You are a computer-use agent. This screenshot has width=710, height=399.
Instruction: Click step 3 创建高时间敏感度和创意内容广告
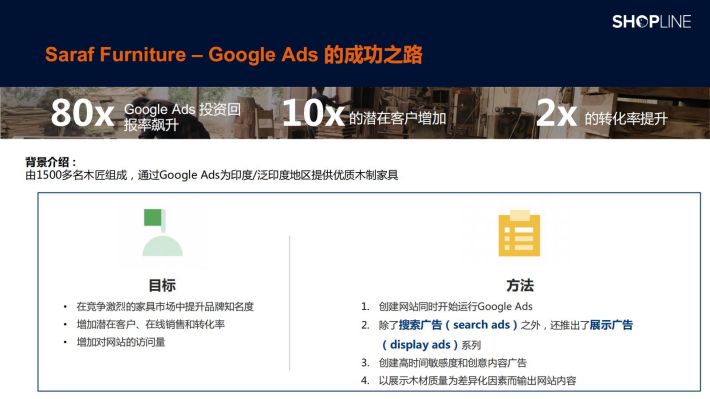(x=452, y=363)
